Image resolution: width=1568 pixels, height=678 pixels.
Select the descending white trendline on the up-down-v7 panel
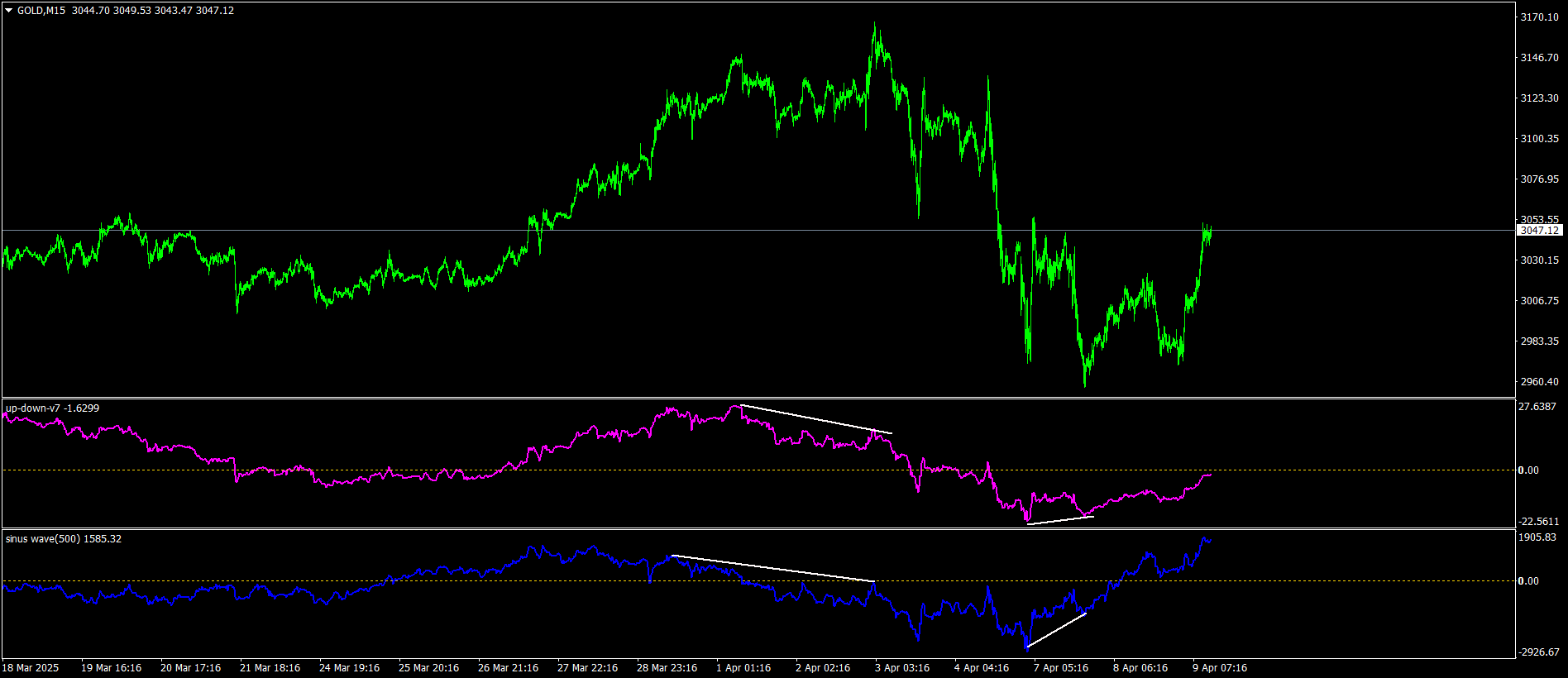point(817,419)
